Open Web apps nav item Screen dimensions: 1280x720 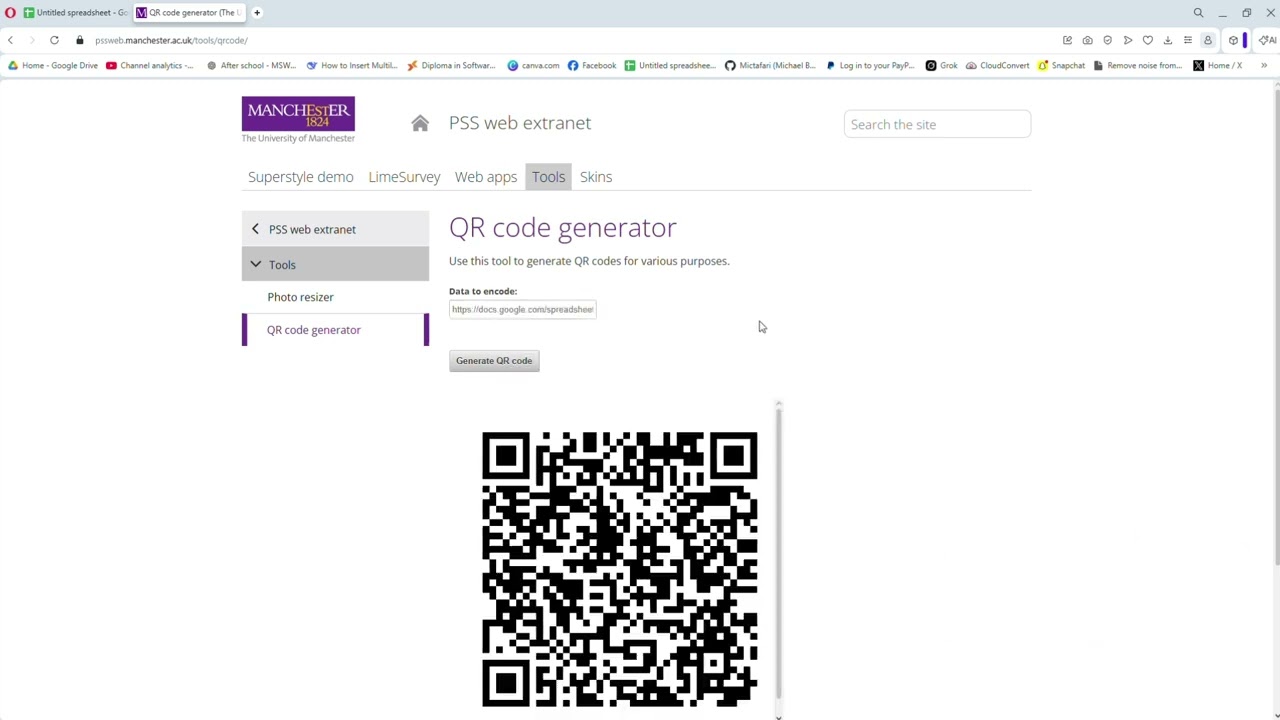[x=486, y=177]
